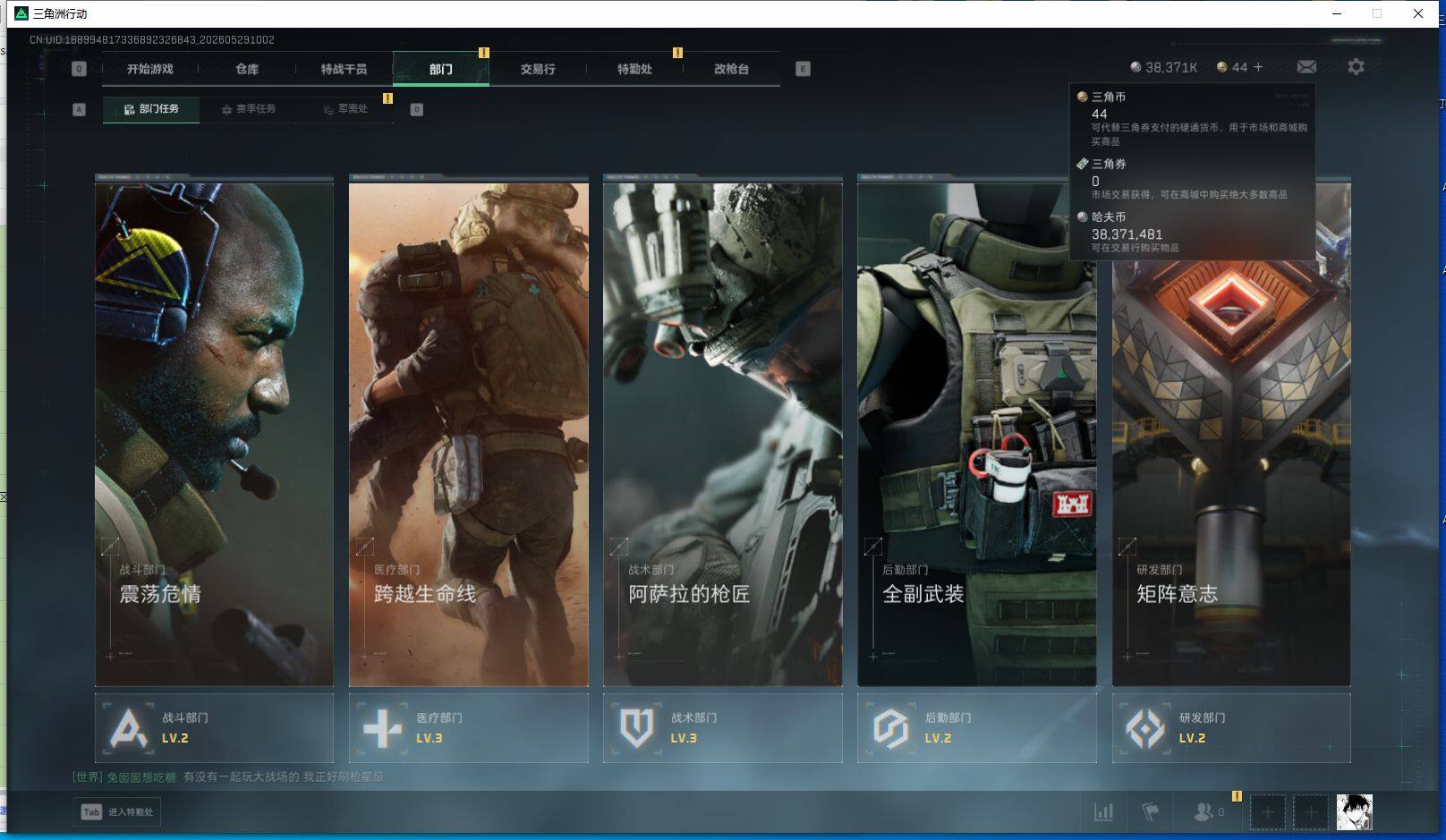Click the D key sub-tab icon
Viewport: 1446px width, 840px height.
(x=416, y=109)
